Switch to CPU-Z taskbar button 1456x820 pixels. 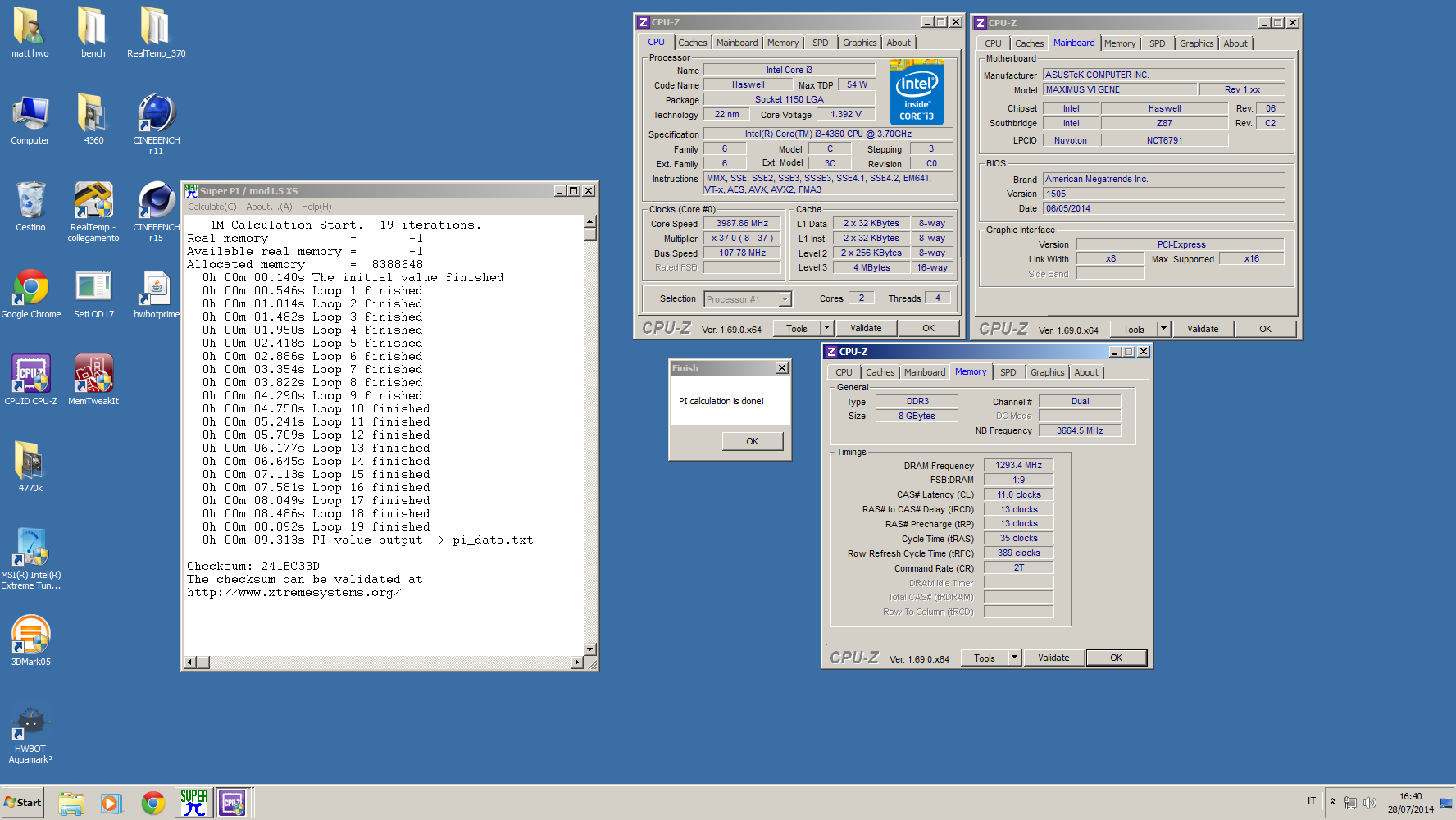coord(233,803)
